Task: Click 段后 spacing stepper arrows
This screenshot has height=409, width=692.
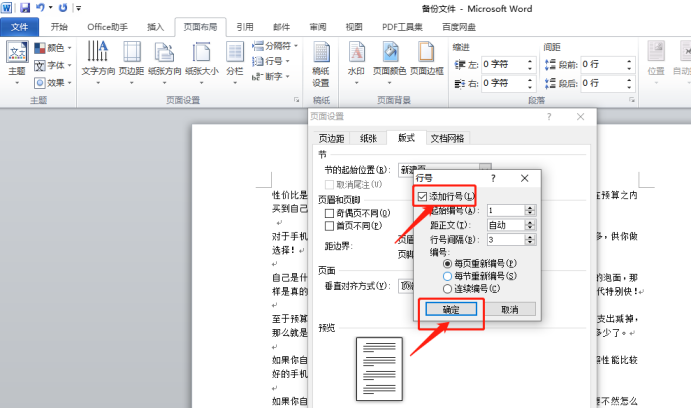Action: (629, 83)
